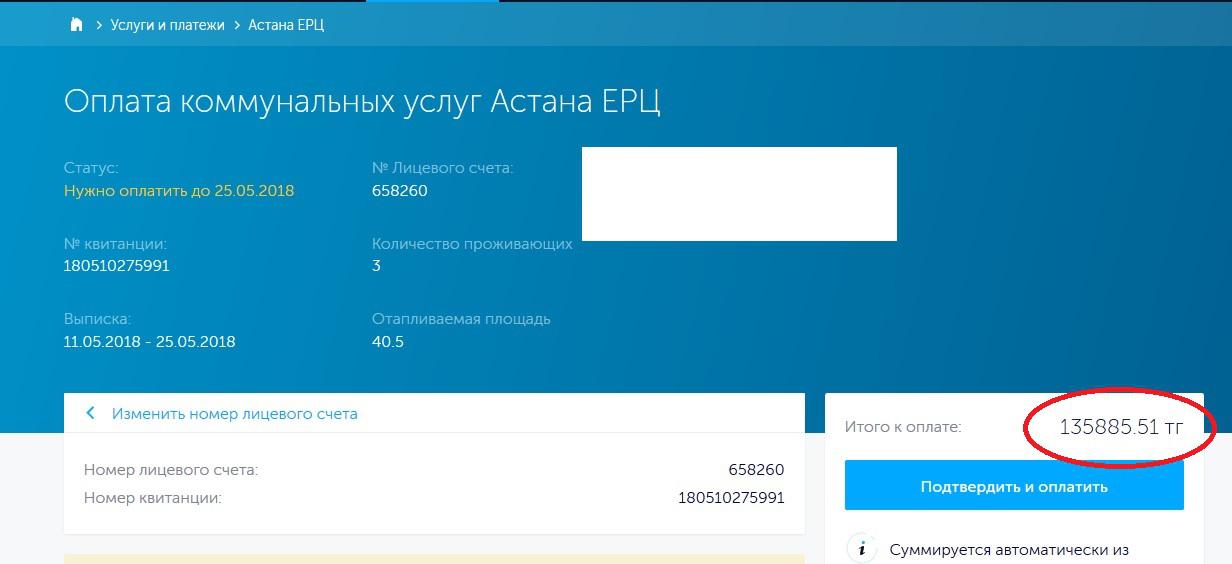Viewport: 1232px width, 564px height.
Task: Open the Астана ЕРЦ breadcrumb
Action: point(286,25)
